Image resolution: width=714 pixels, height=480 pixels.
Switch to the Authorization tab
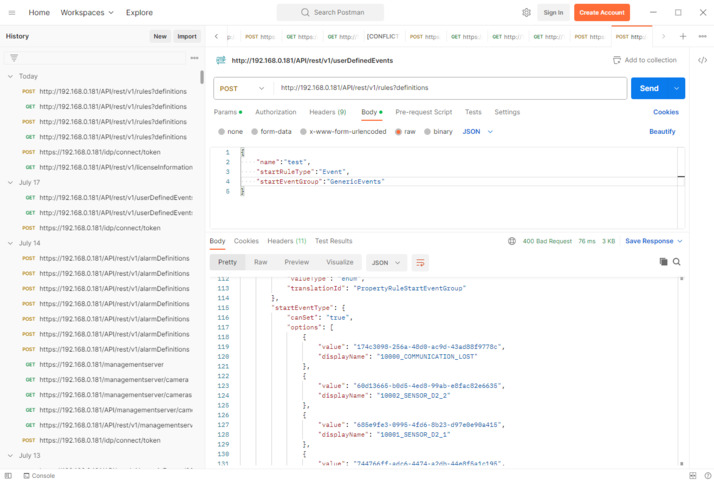point(275,112)
